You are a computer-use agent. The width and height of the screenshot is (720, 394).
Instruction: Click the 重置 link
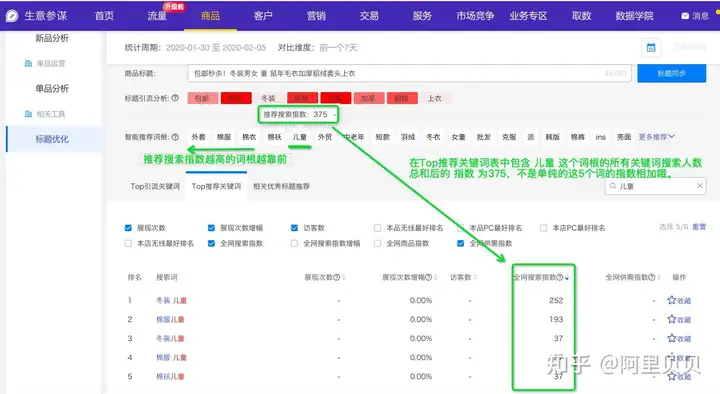point(699,227)
